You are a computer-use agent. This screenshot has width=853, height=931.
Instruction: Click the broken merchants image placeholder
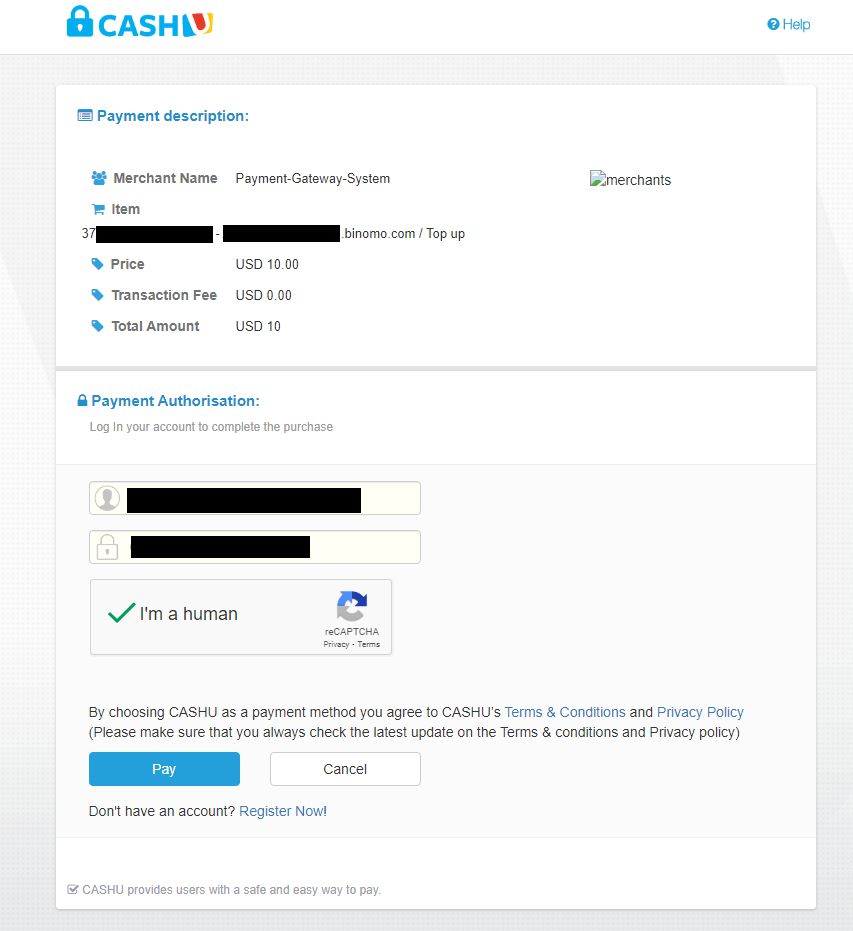click(x=630, y=180)
